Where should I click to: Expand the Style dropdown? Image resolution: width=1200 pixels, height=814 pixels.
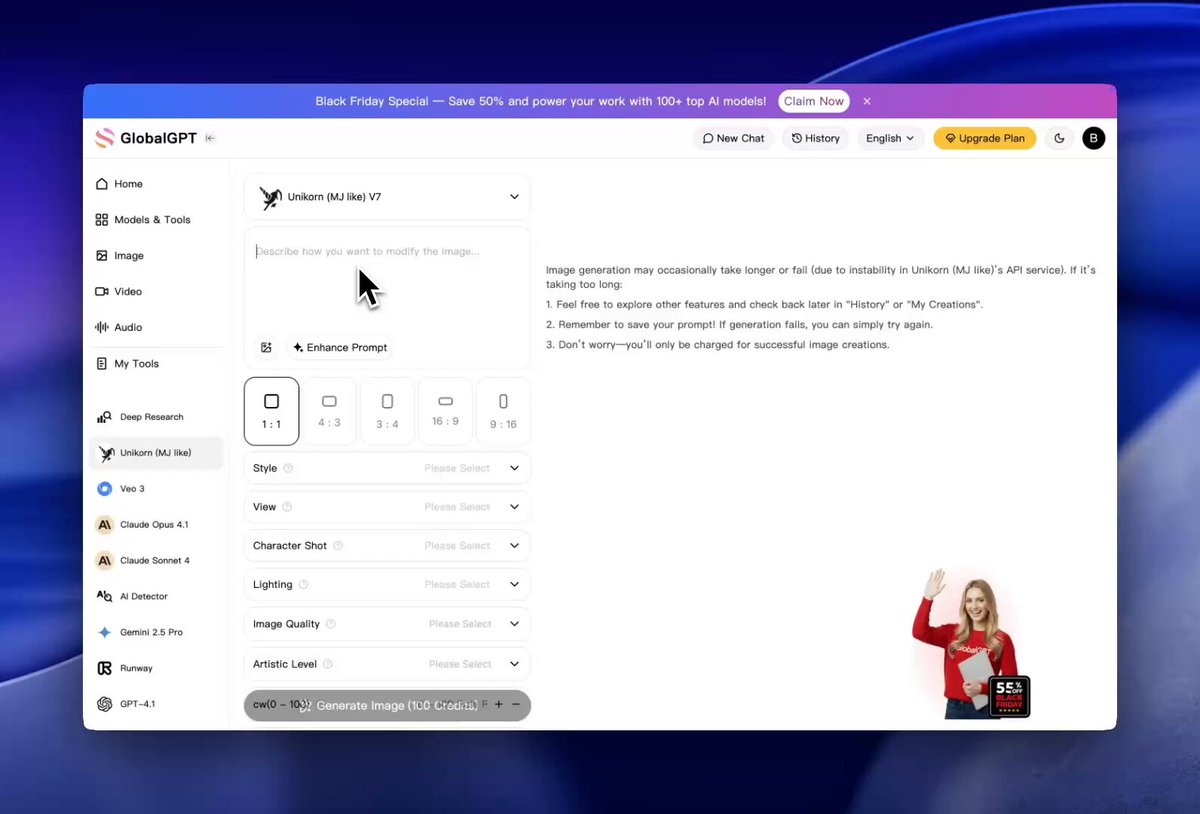point(387,468)
